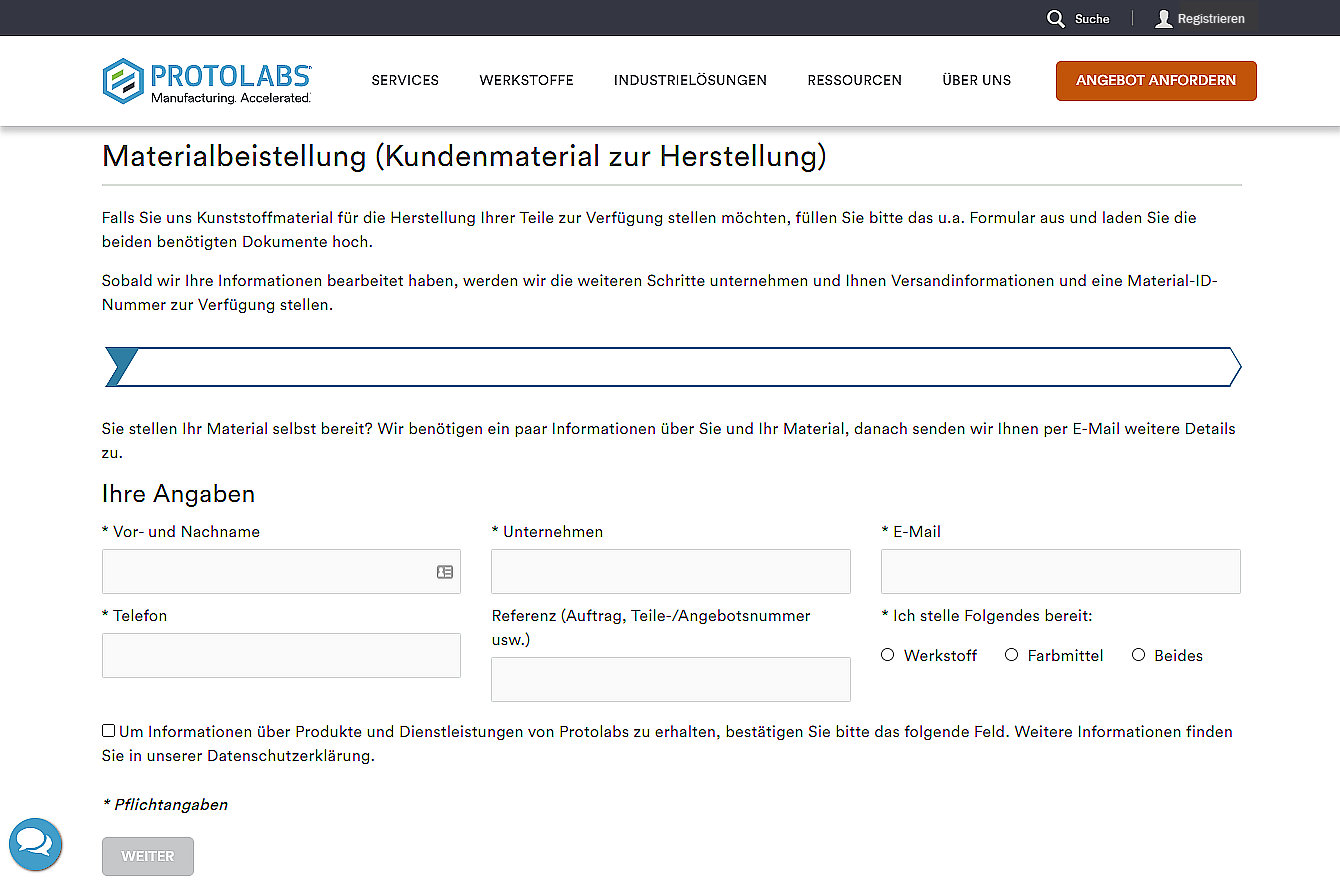The width and height of the screenshot is (1340, 882).
Task: Click the Registrieren link
Action: coord(1211,19)
